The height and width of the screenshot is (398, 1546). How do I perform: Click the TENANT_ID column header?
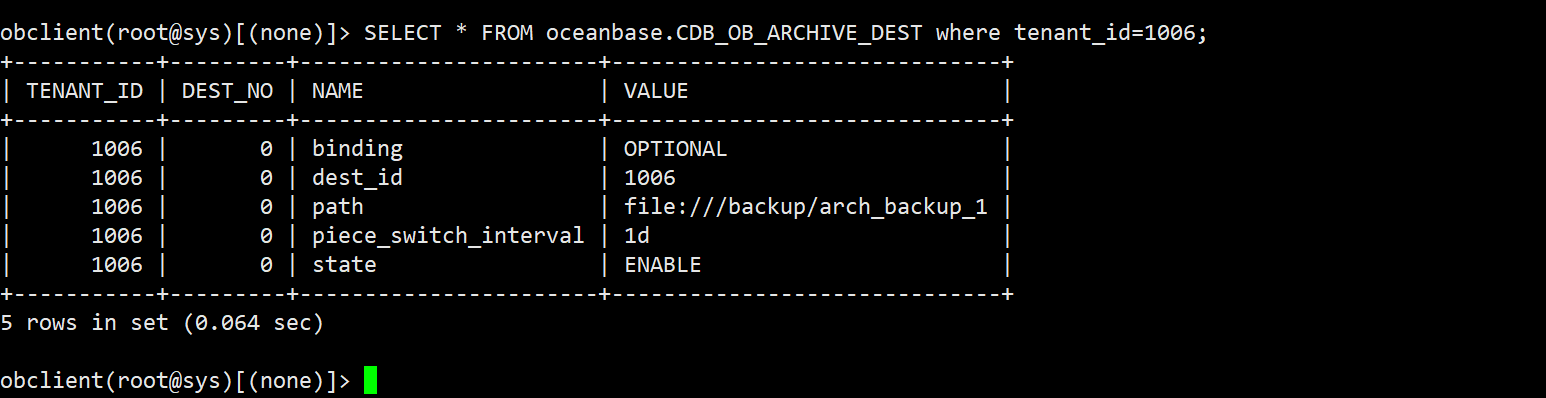point(85,91)
